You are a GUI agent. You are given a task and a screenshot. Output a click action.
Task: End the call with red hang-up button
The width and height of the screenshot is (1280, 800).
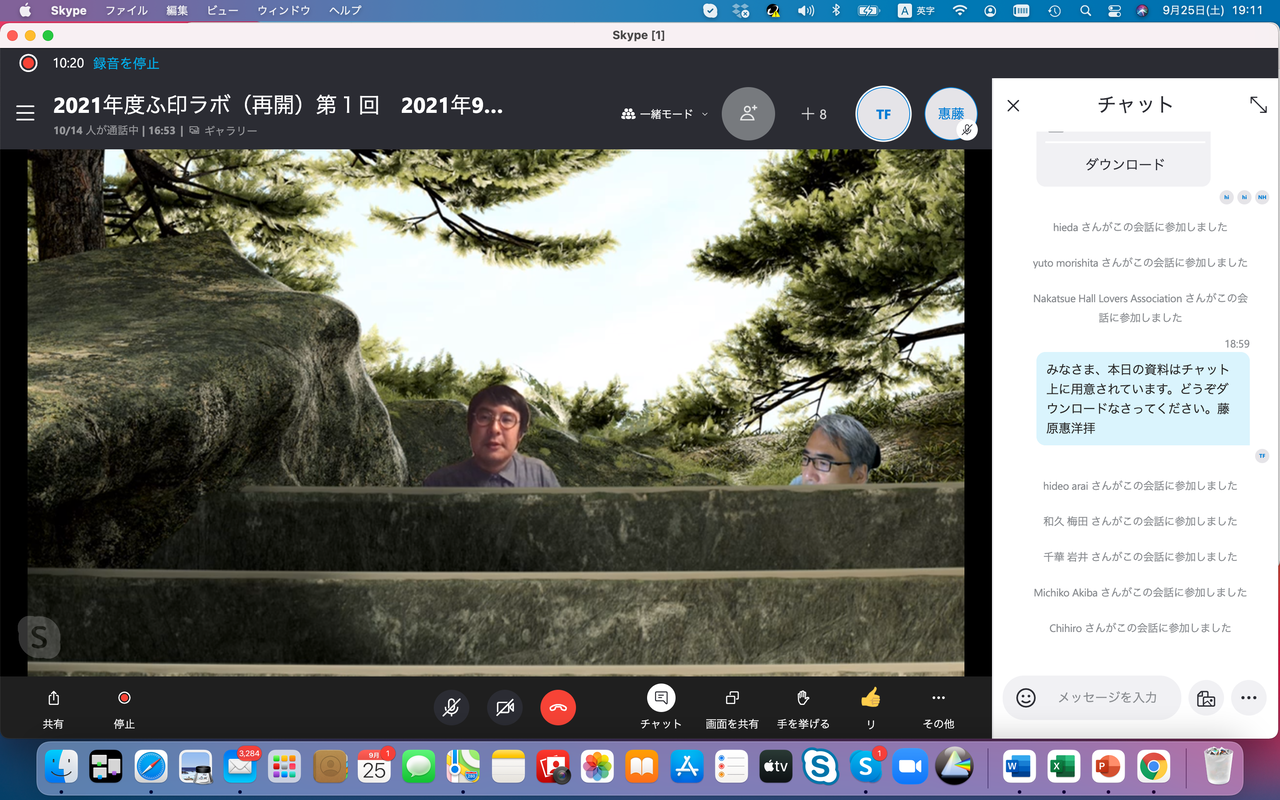(x=558, y=708)
